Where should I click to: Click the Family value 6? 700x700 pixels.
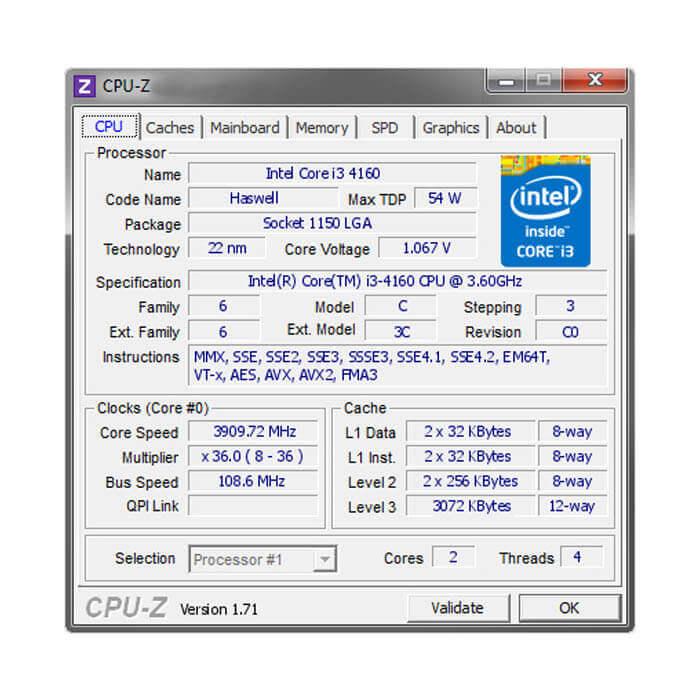(224, 306)
